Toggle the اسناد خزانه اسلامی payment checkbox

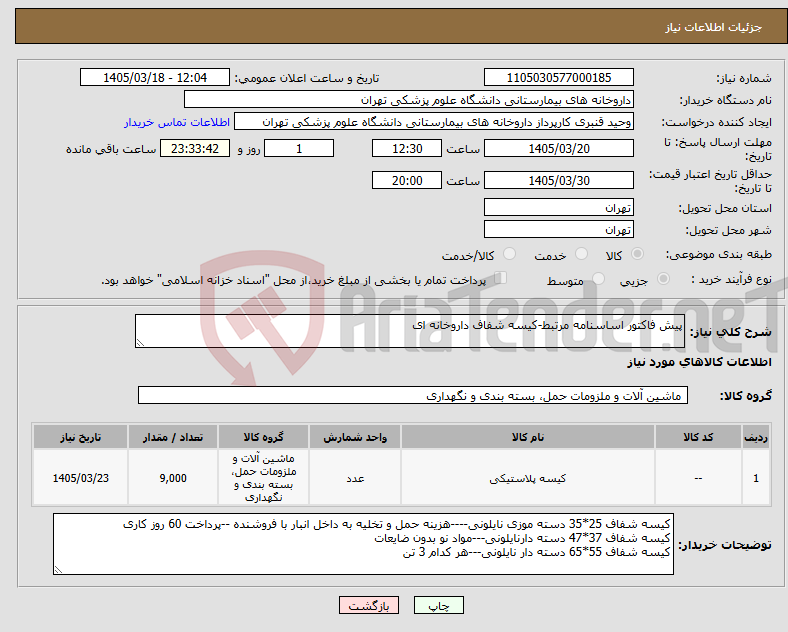501,278
